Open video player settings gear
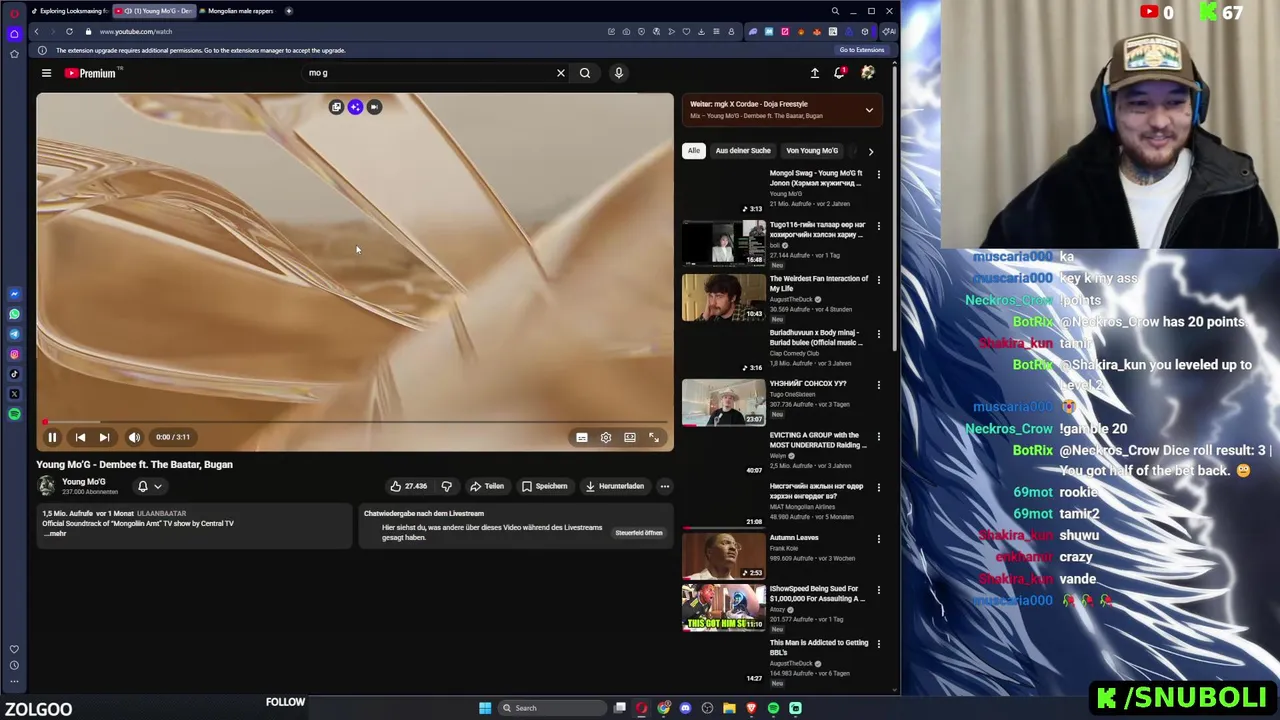 click(x=605, y=437)
